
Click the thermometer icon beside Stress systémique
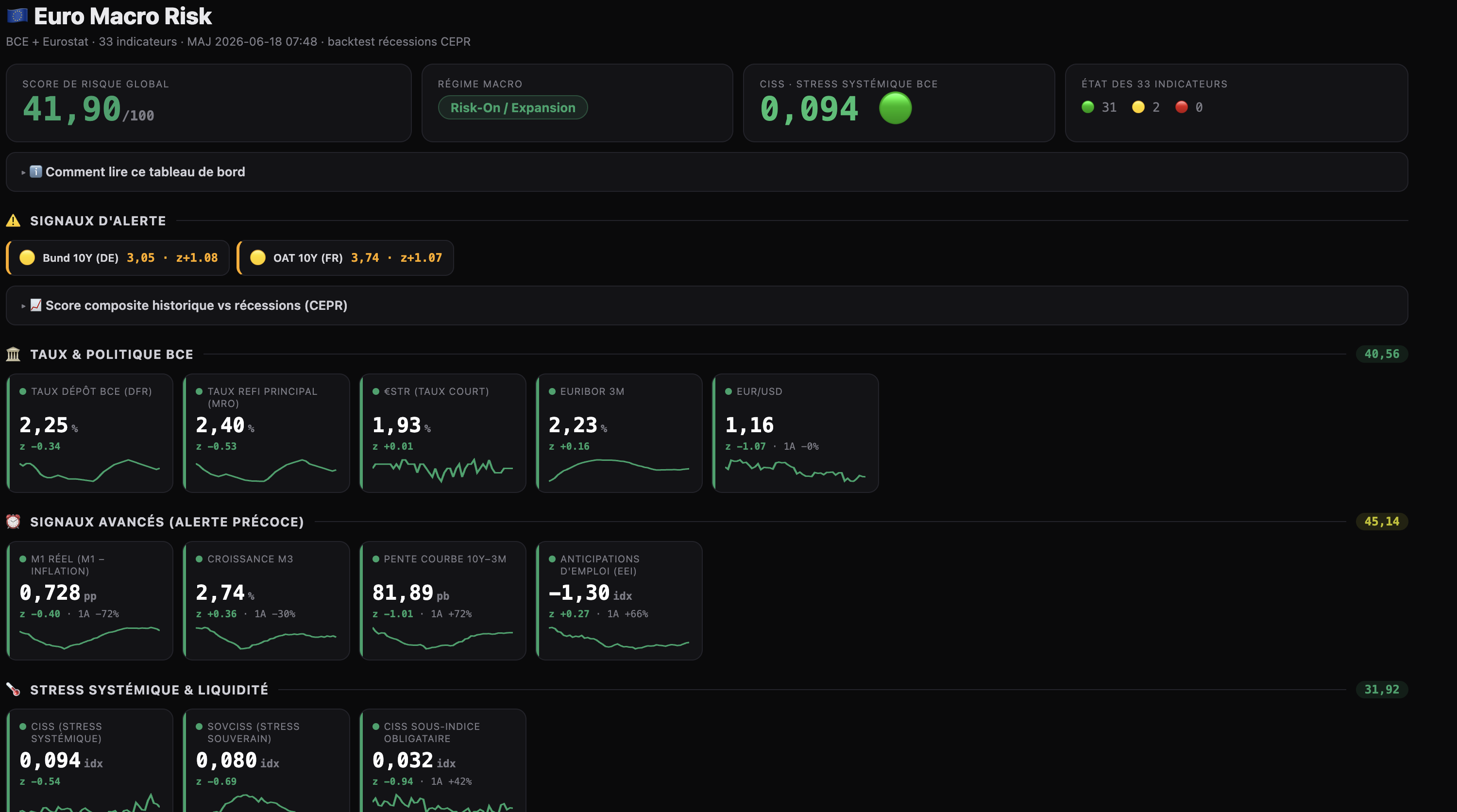pos(13,689)
